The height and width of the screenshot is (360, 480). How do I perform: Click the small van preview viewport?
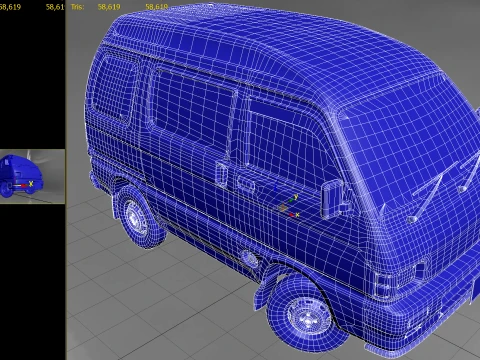(x=32, y=176)
